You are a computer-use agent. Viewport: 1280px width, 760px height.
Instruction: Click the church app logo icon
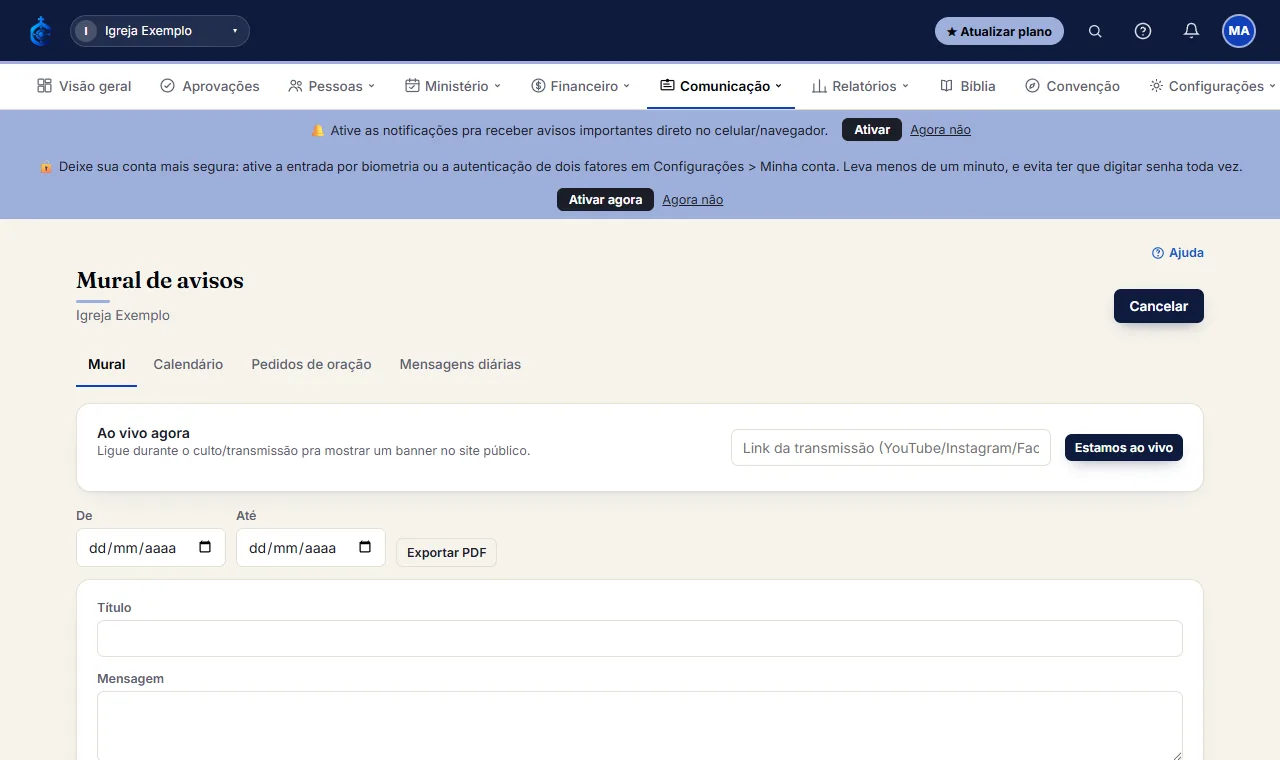[40, 31]
